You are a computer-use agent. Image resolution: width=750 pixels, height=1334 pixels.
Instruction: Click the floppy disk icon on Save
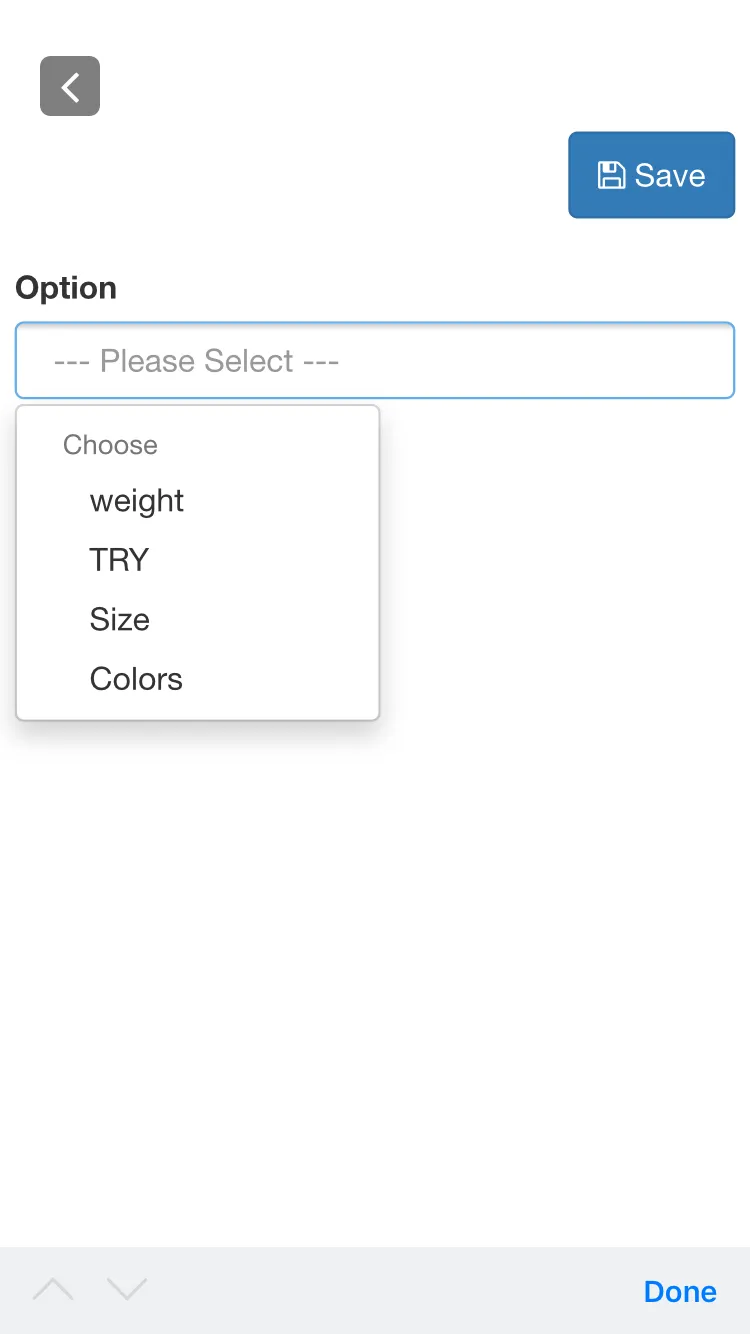coord(611,175)
